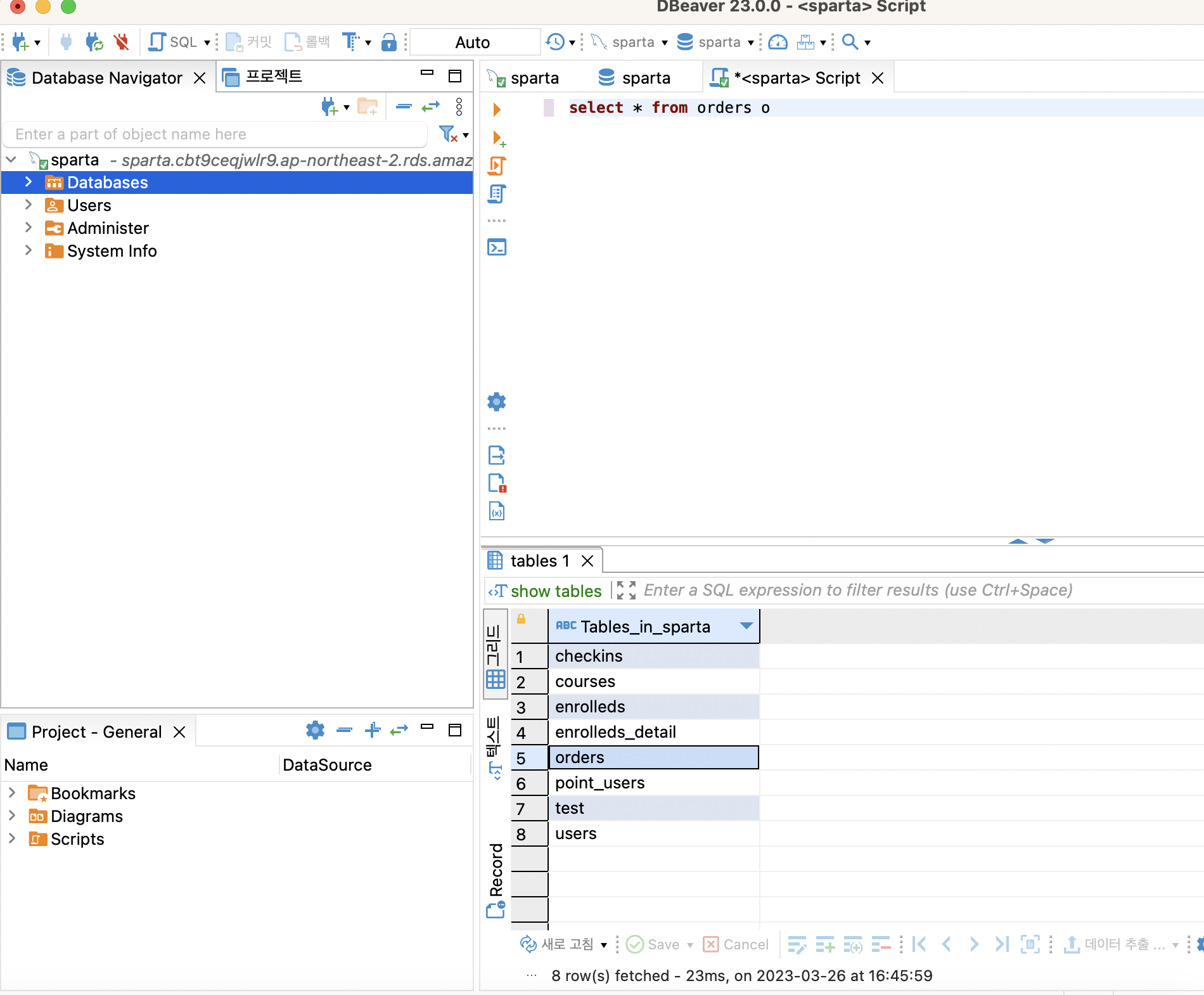Click the Cancel button in results toolbar
The image size is (1204, 995).
736,944
